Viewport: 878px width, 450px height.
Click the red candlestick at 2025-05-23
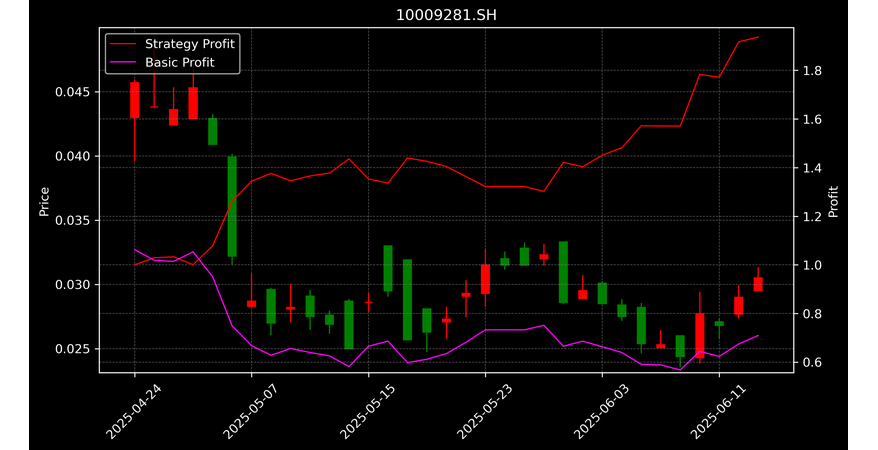[x=485, y=279]
